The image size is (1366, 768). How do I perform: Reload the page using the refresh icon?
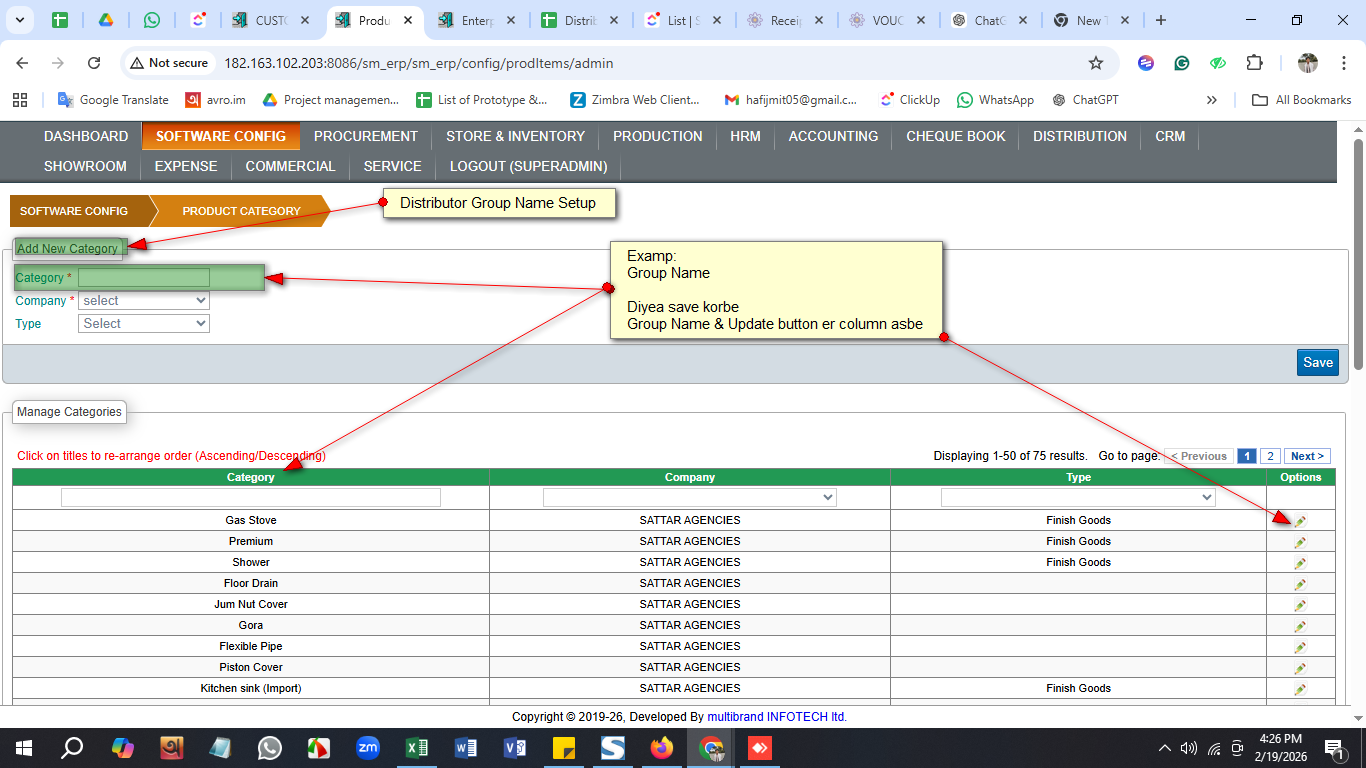point(94,63)
